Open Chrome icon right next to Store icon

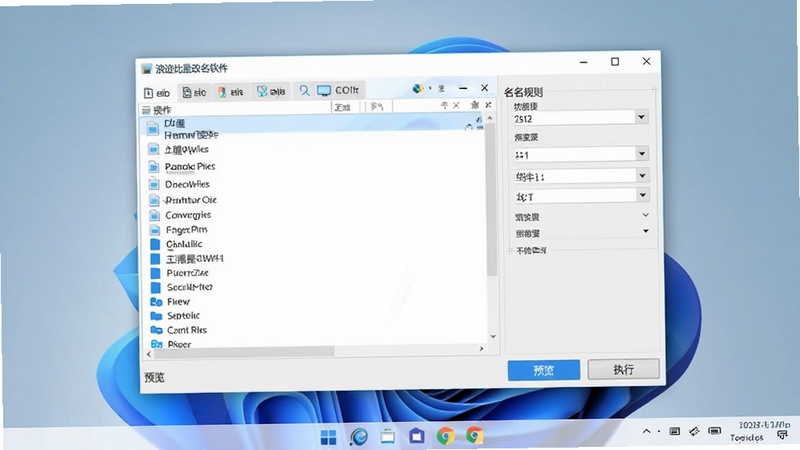[x=445, y=436]
